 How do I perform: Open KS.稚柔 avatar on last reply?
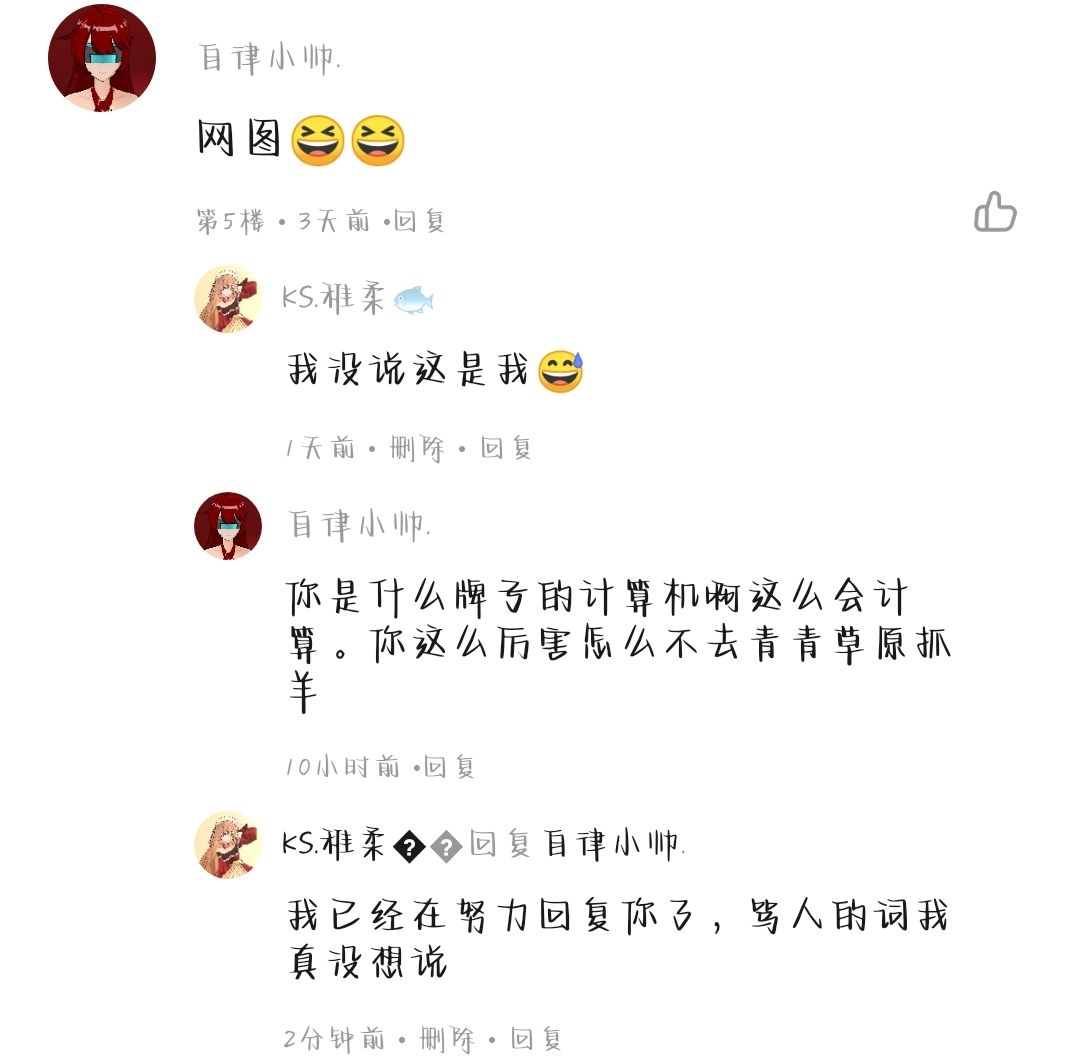click(x=228, y=845)
